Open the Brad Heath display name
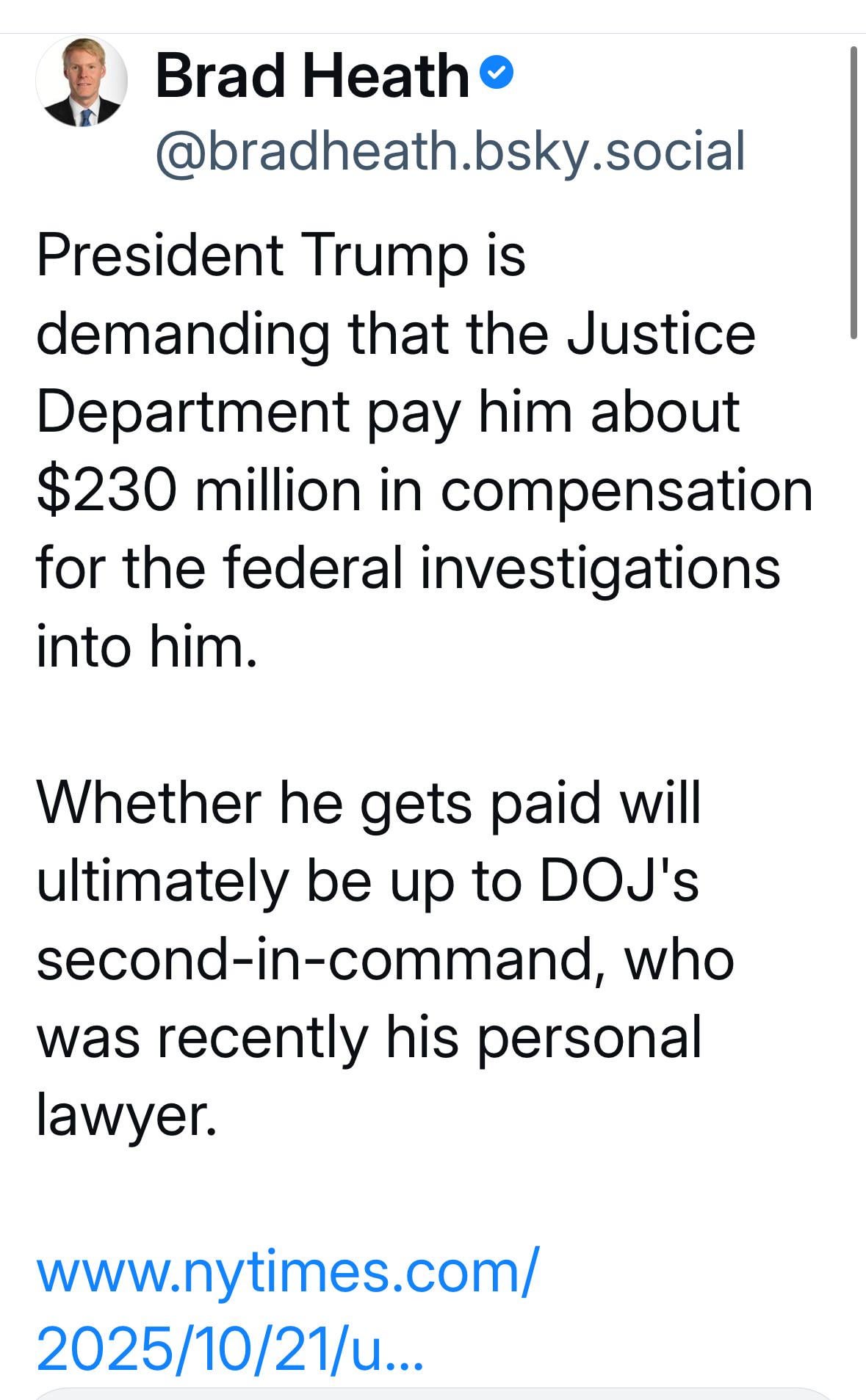This screenshot has width=866, height=1400. coord(311,76)
